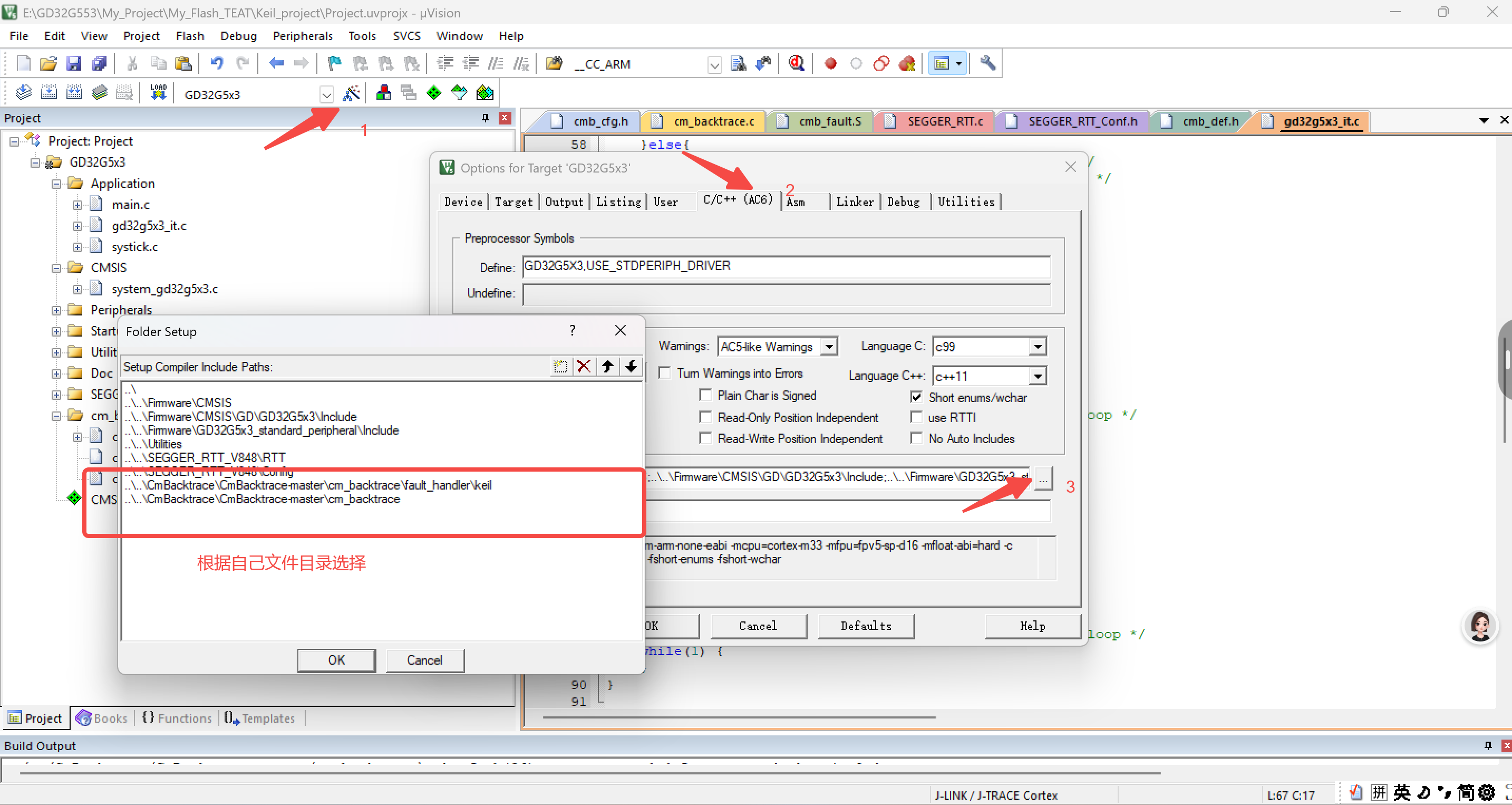Click Options for Target wand icon
This screenshot has width=1512, height=805.
(351, 93)
